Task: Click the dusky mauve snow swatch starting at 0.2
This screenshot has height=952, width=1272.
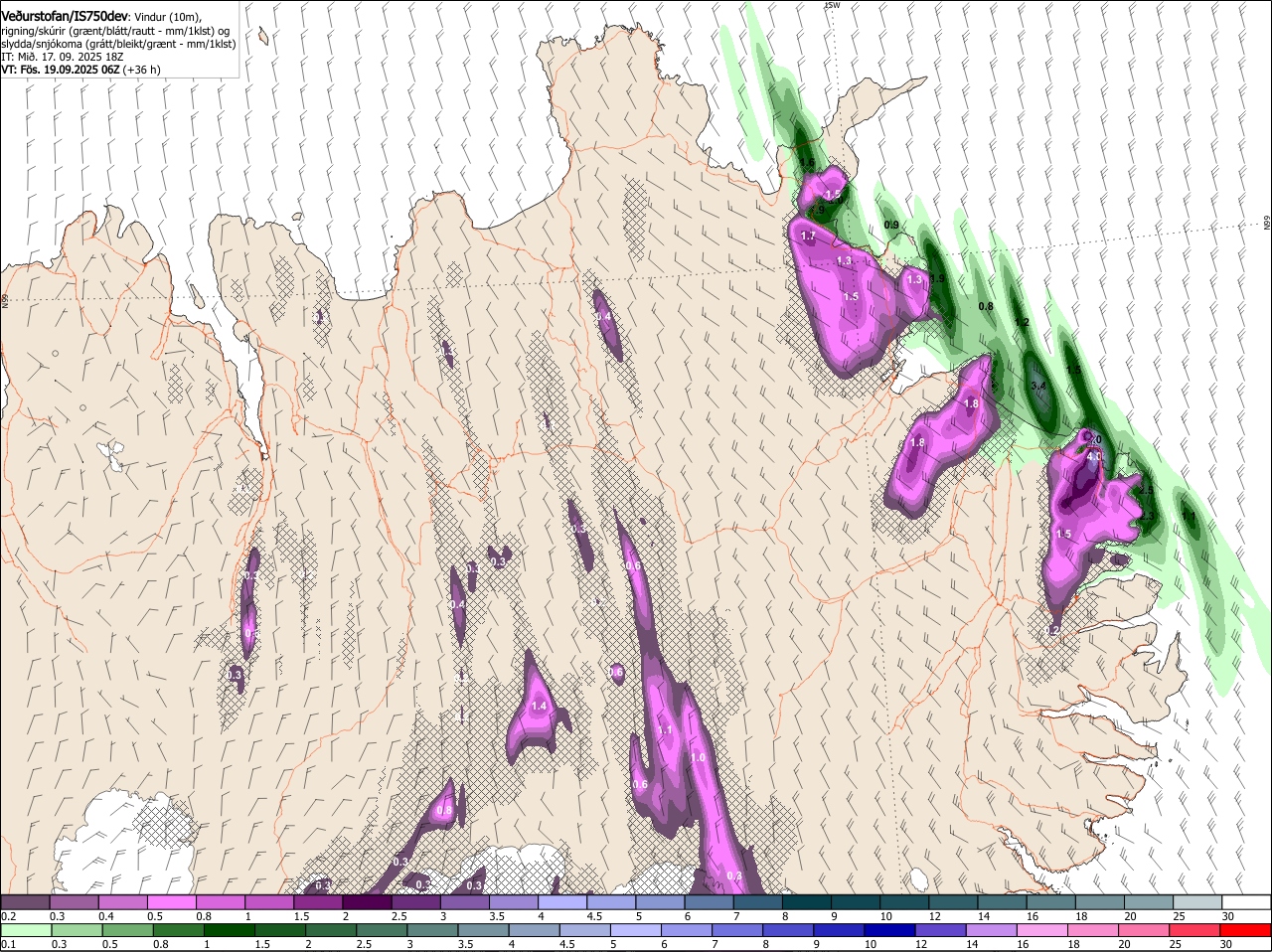Action: point(26,901)
